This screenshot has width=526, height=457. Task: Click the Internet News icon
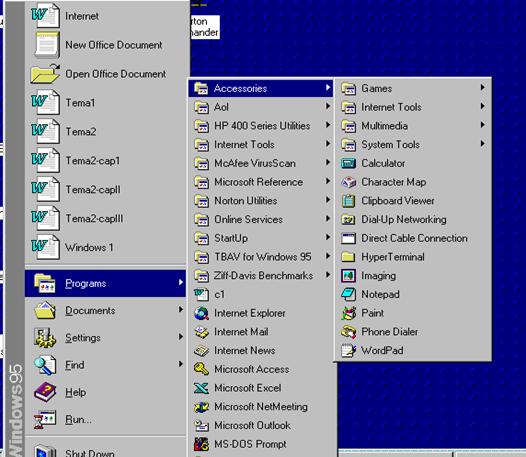coord(201,351)
